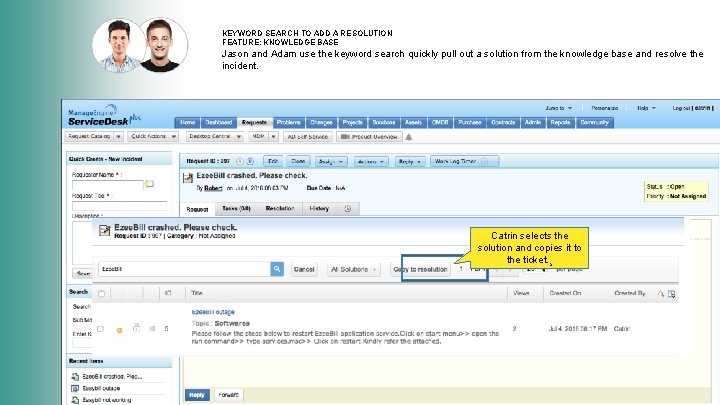Click the bell notification icon in toolbar
Screen dimensions: 720x405
tap(409, 137)
